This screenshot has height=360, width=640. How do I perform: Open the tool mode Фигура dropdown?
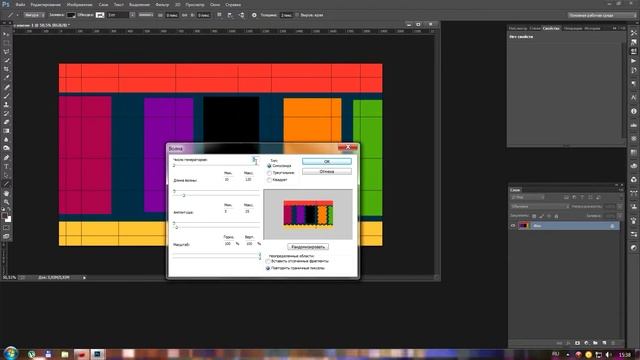point(34,15)
